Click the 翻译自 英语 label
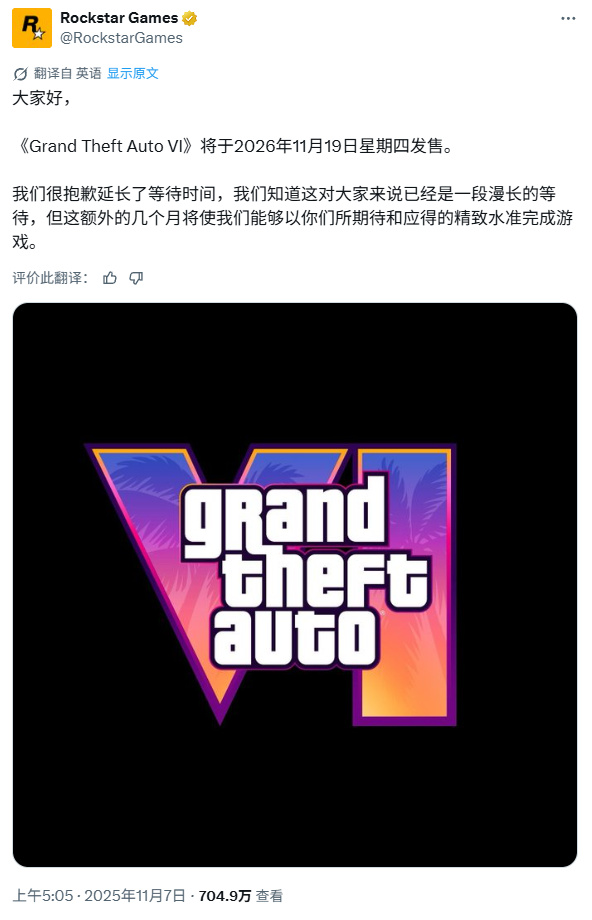 point(67,73)
